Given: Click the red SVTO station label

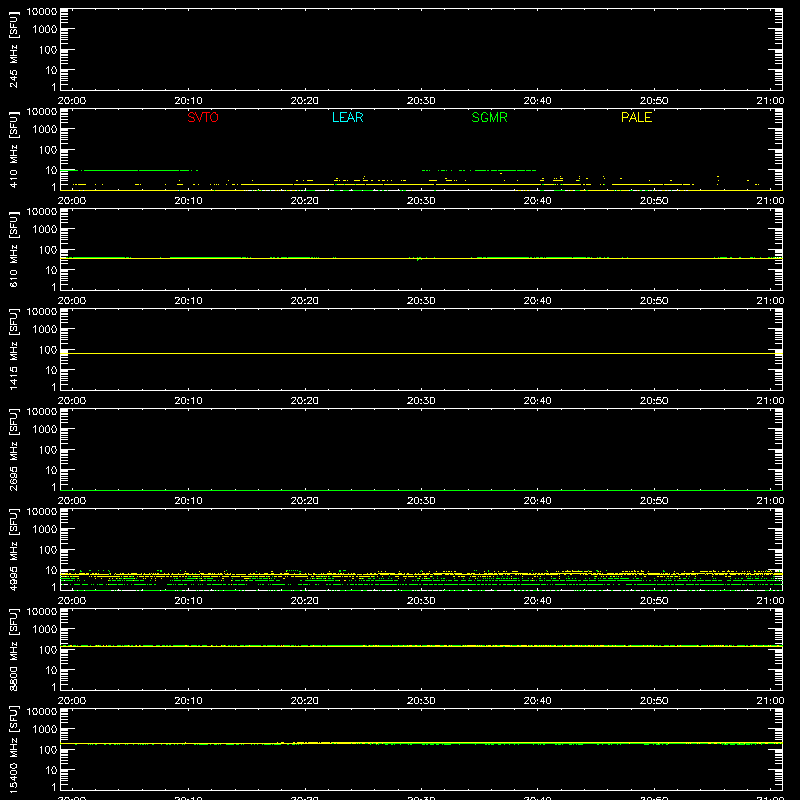Looking at the screenshot, I should coord(203,117).
